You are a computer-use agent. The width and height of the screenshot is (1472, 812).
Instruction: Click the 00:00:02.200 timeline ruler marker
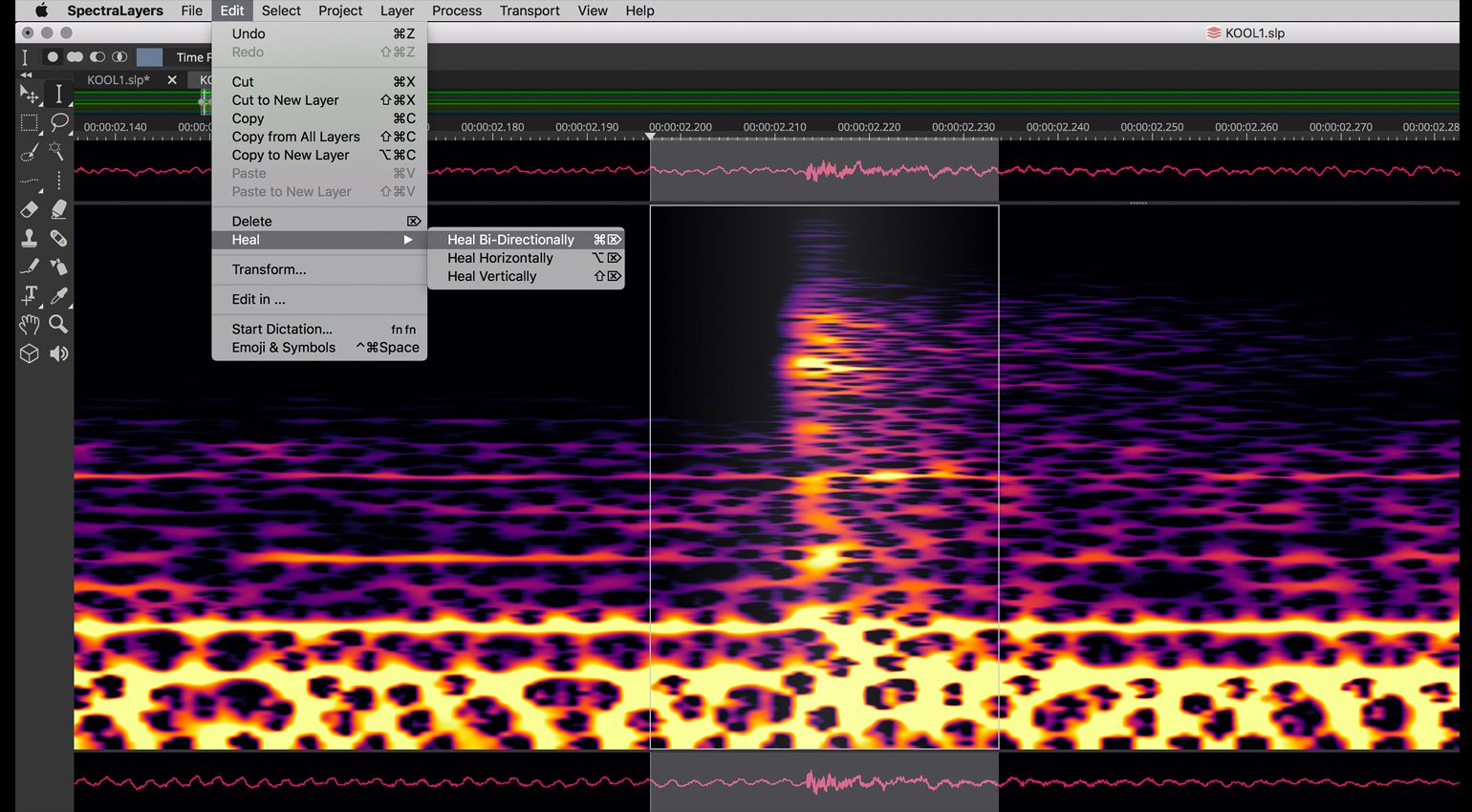coord(681,127)
